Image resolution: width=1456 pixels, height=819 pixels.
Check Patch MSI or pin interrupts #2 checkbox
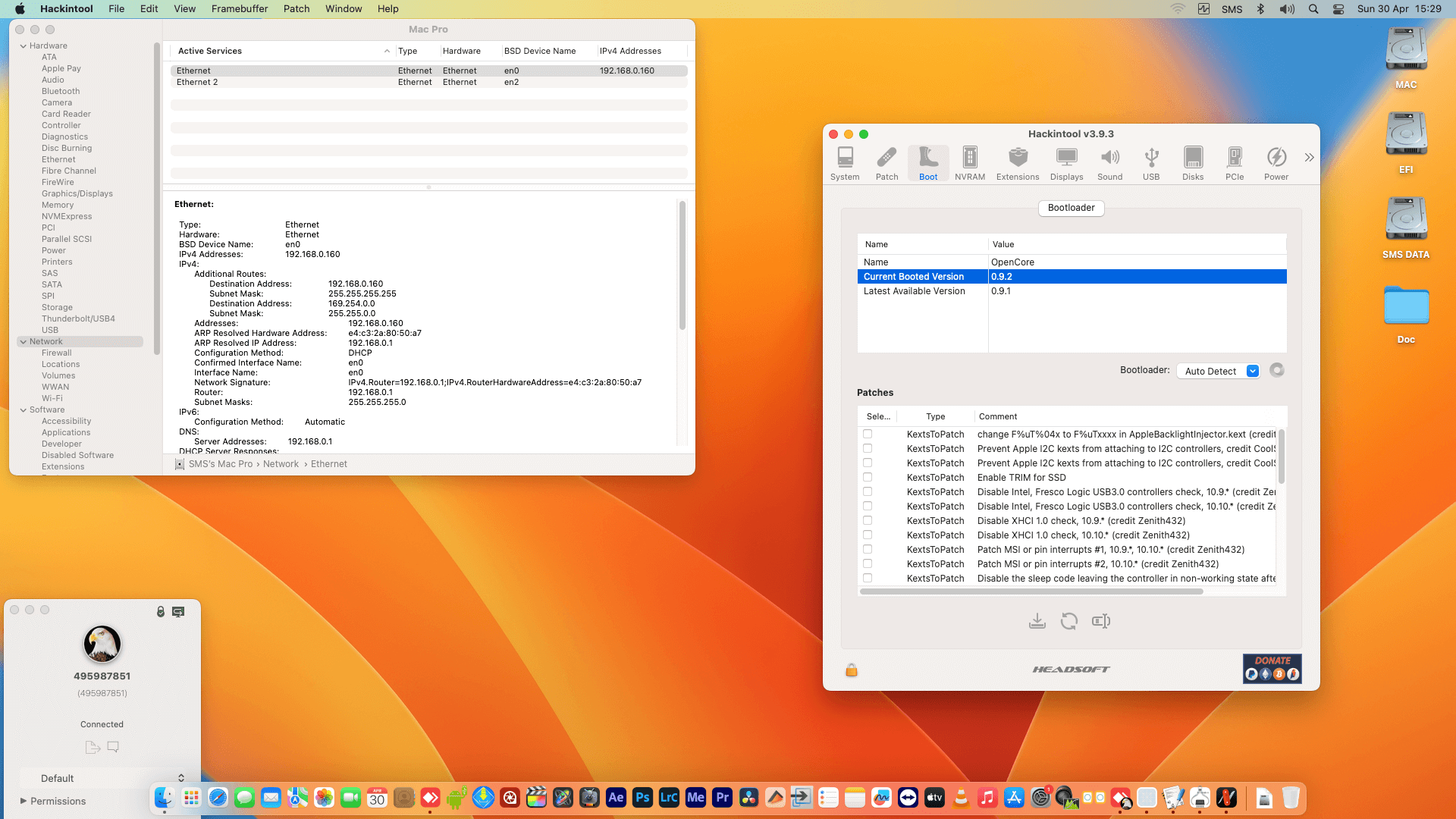[x=868, y=564]
